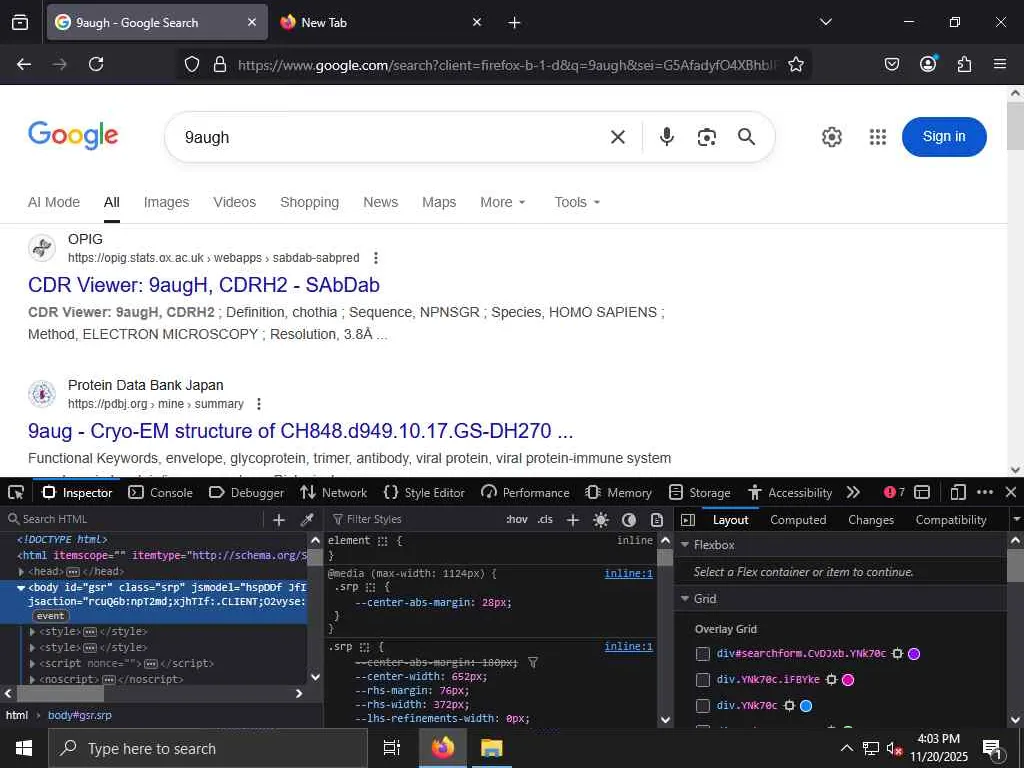Filter overridden --center-abs-margin property funnel
This screenshot has width=1024, height=768.
tap(533, 663)
